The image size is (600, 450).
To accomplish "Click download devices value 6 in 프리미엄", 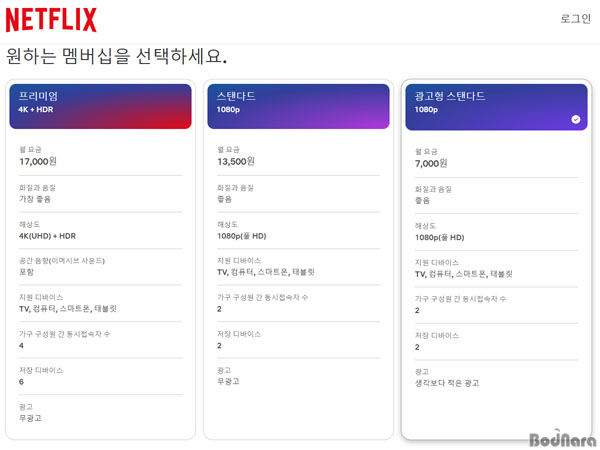I will (x=21, y=382).
